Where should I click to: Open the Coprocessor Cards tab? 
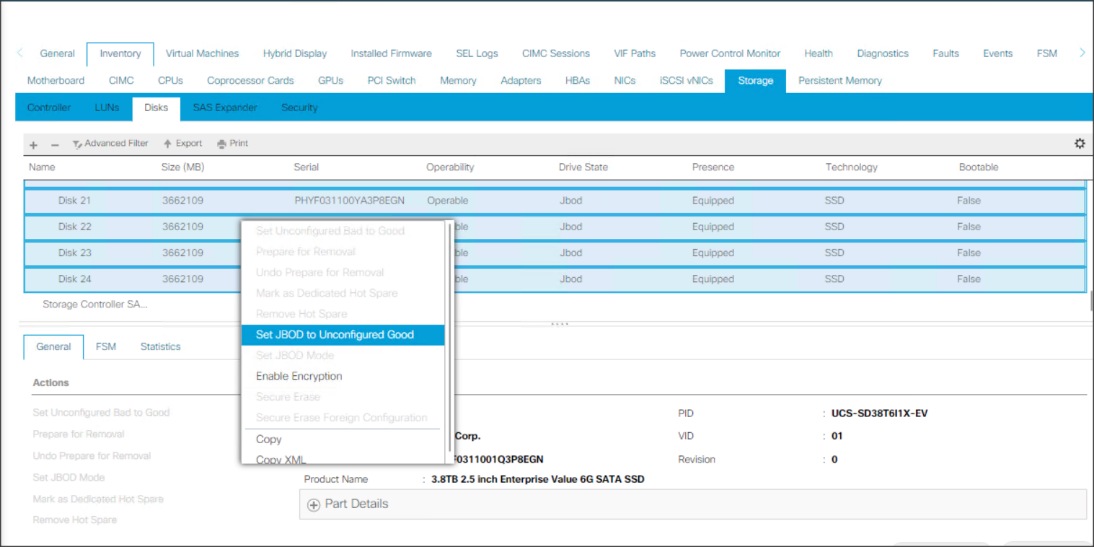click(x=250, y=80)
